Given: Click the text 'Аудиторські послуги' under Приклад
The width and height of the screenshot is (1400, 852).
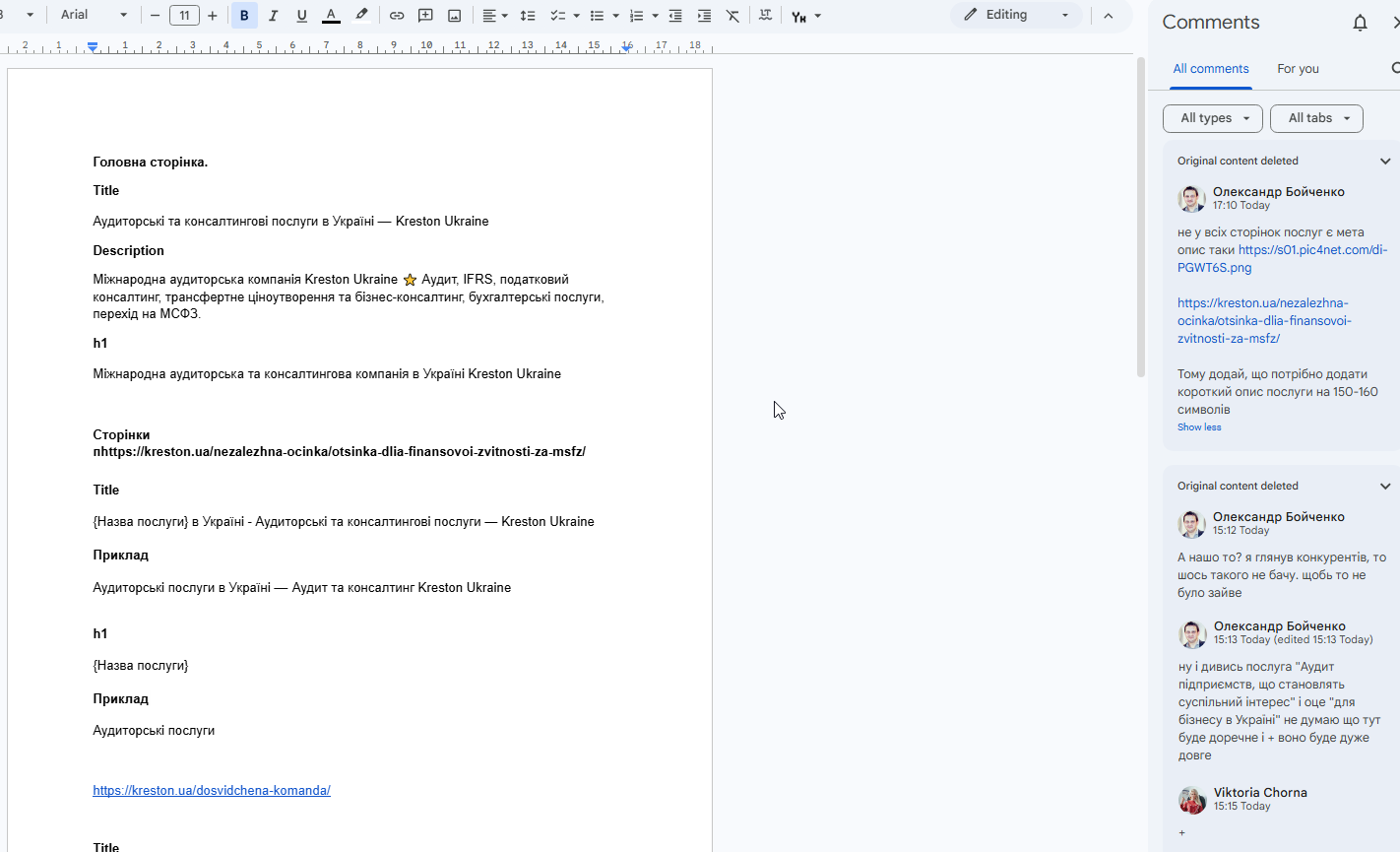Looking at the screenshot, I should pyautogui.click(x=154, y=731).
